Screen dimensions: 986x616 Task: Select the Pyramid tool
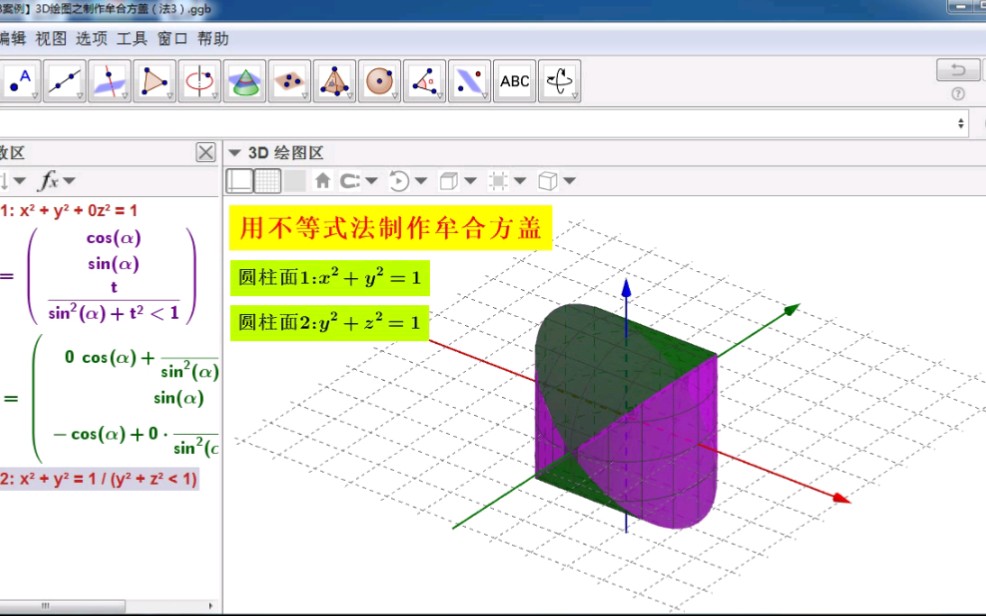coord(334,80)
